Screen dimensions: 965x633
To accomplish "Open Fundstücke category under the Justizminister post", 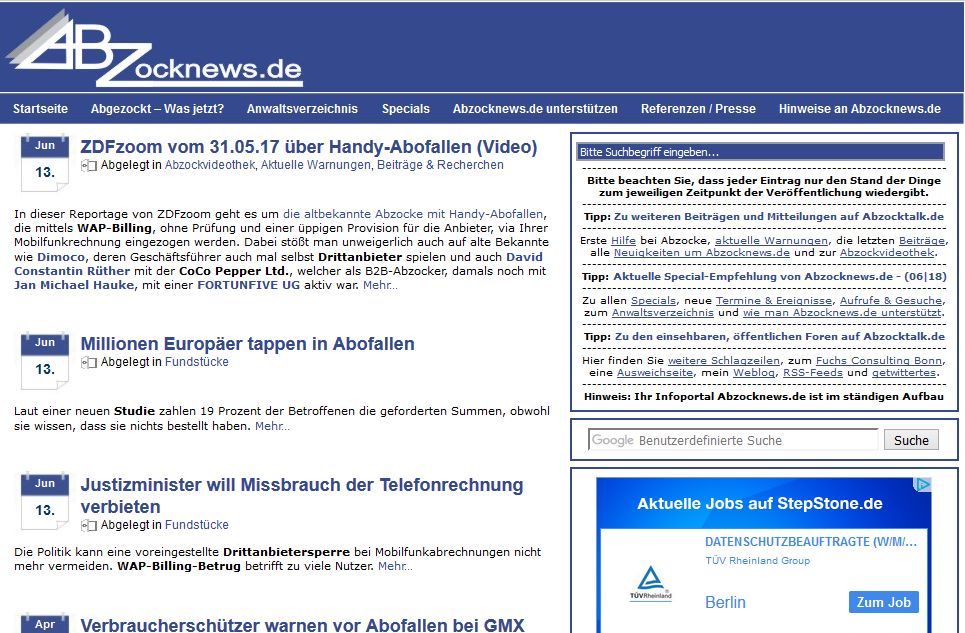I will tap(197, 525).
